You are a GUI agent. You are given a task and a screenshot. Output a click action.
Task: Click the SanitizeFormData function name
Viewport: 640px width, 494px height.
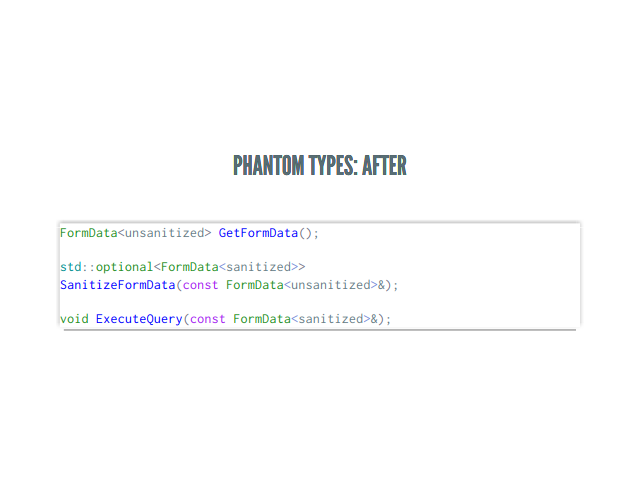pos(118,285)
